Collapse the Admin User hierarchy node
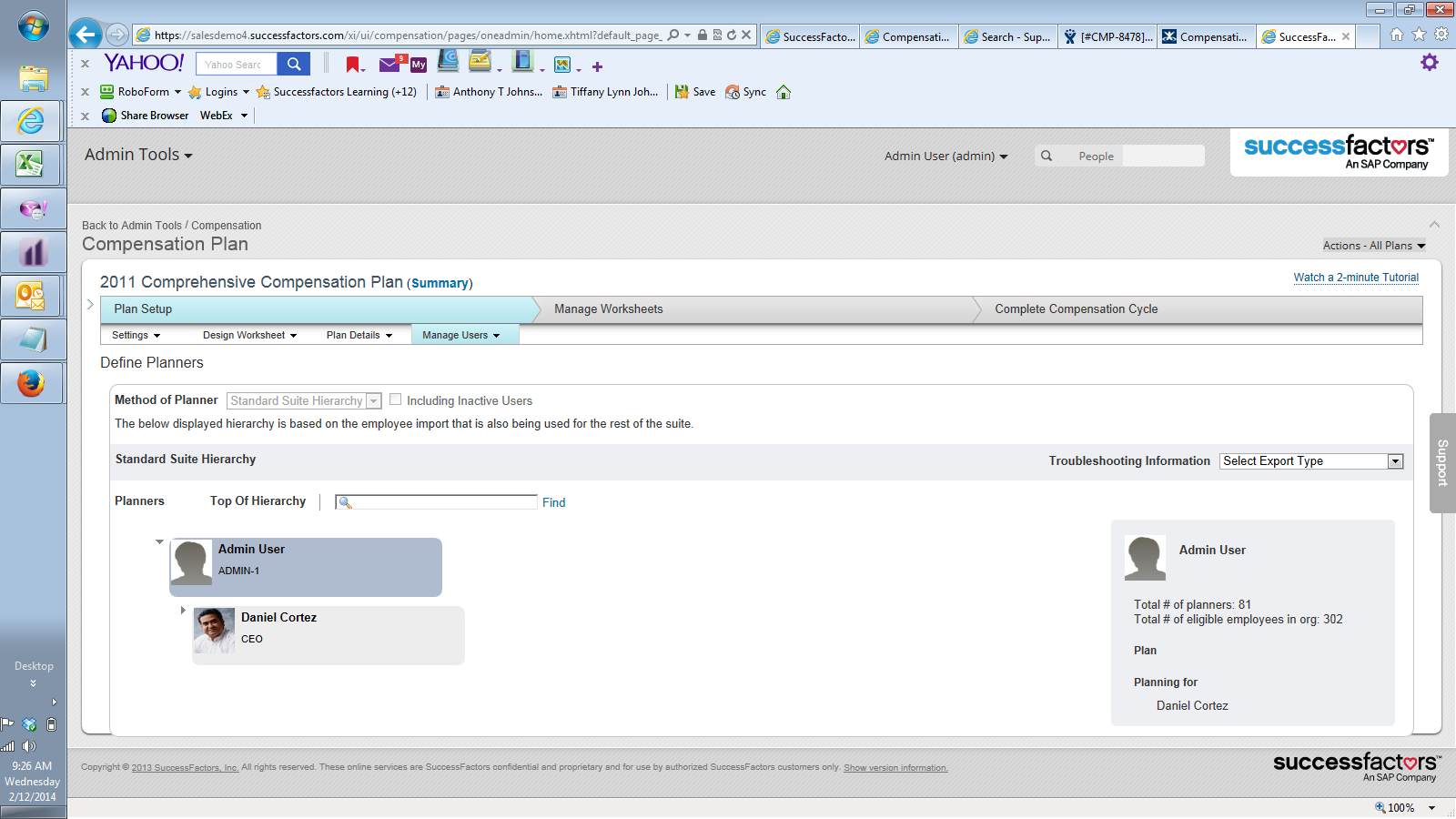This screenshot has width=1456, height=819. click(159, 542)
